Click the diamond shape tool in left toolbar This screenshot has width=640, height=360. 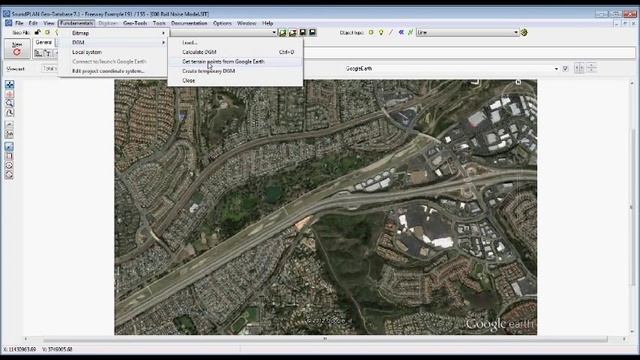[9, 175]
